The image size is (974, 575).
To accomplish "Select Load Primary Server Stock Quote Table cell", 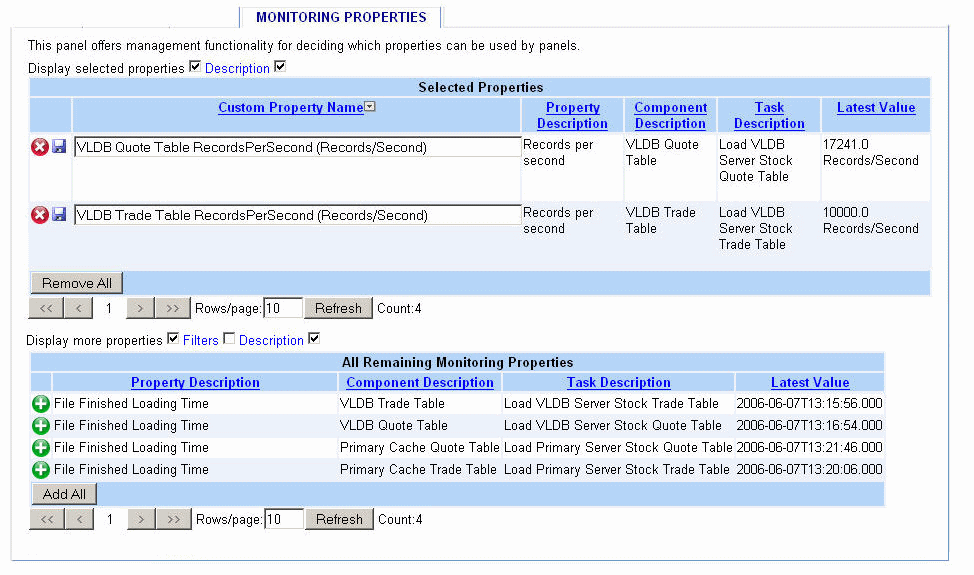I will (x=618, y=447).
